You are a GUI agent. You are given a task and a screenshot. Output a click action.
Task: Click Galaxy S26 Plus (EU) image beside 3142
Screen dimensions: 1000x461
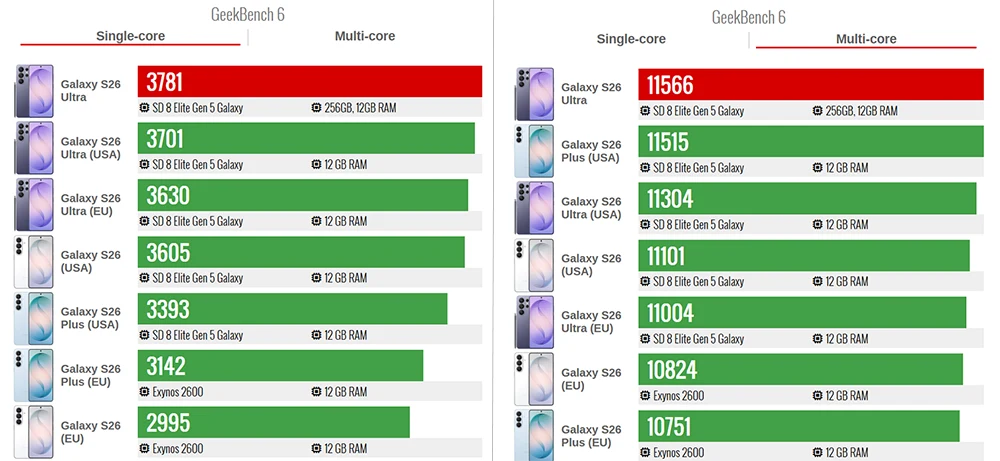(34, 376)
